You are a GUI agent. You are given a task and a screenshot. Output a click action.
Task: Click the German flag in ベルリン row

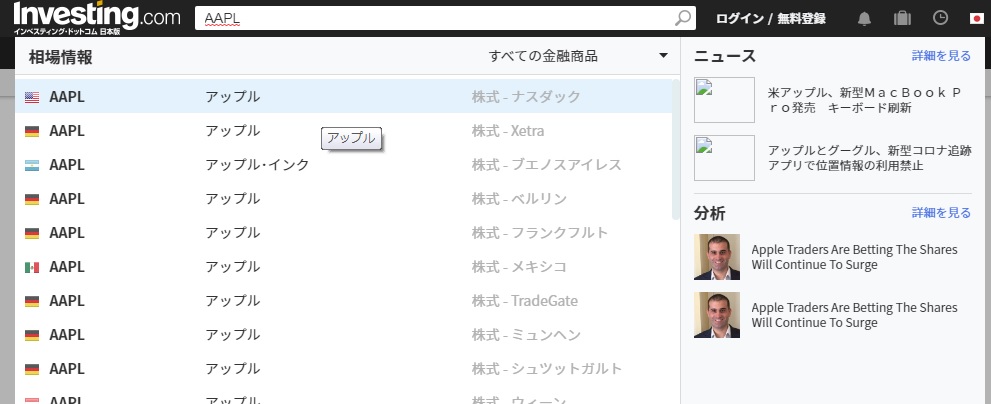click(32, 199)
